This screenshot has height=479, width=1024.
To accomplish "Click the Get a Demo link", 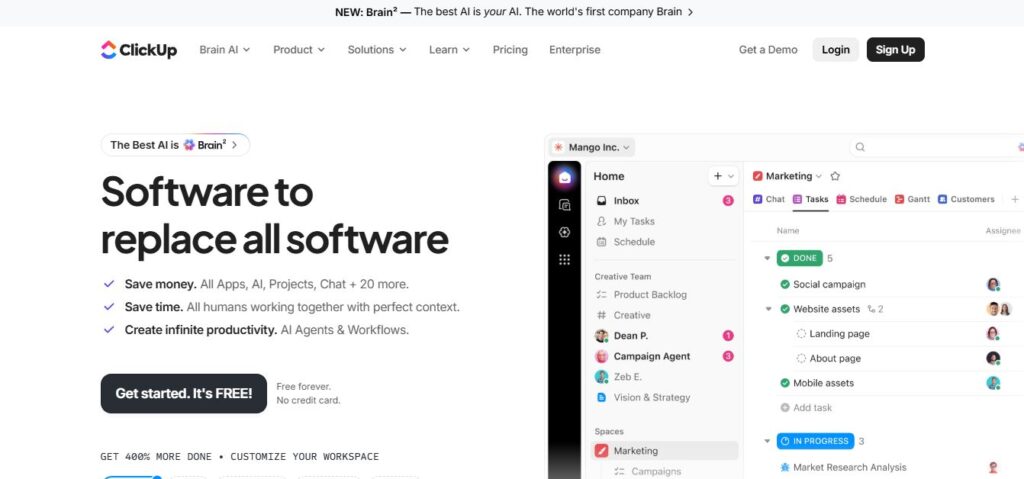I will pos(768,50).
